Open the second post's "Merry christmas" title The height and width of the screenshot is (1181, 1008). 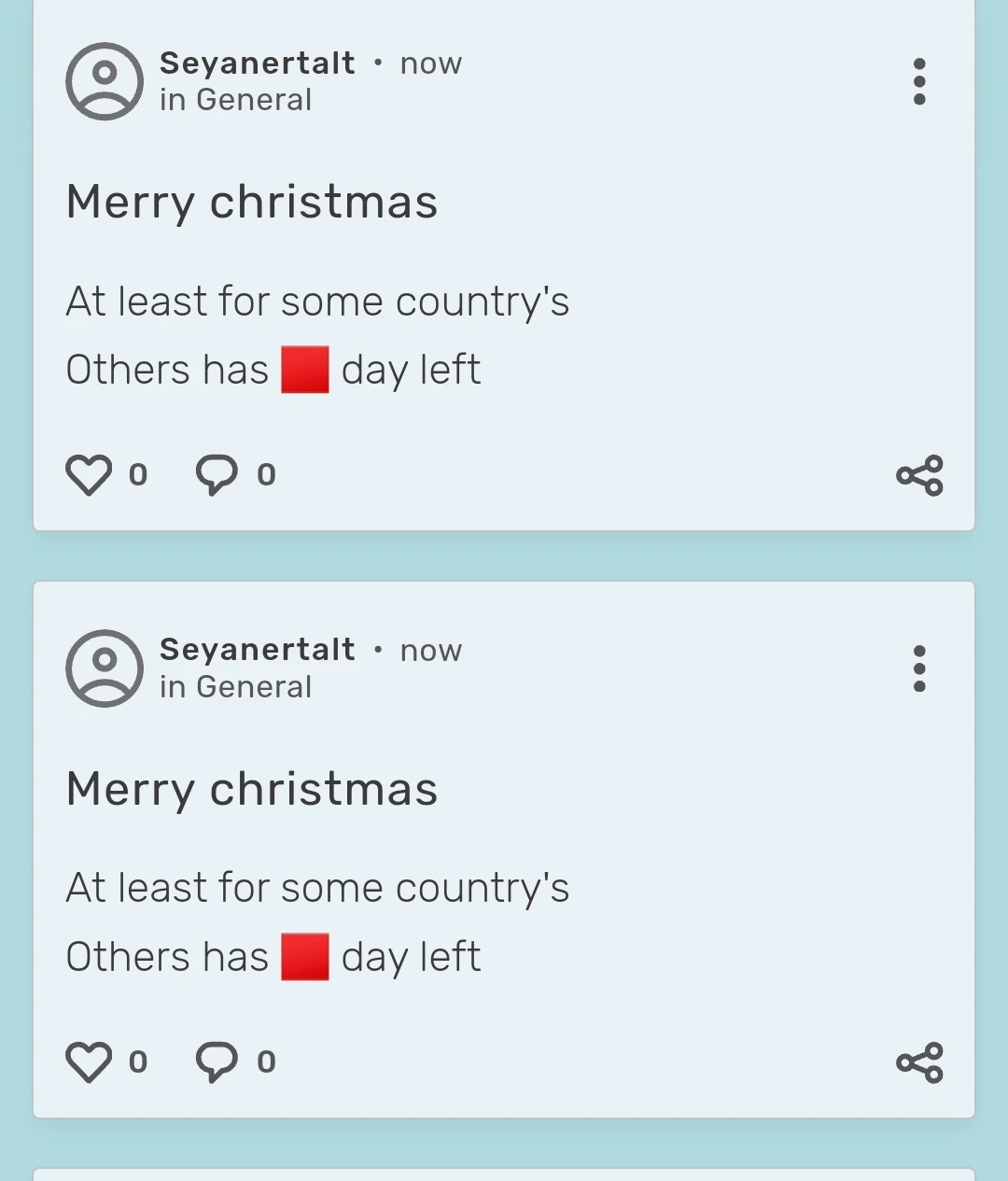pos(252,789)
